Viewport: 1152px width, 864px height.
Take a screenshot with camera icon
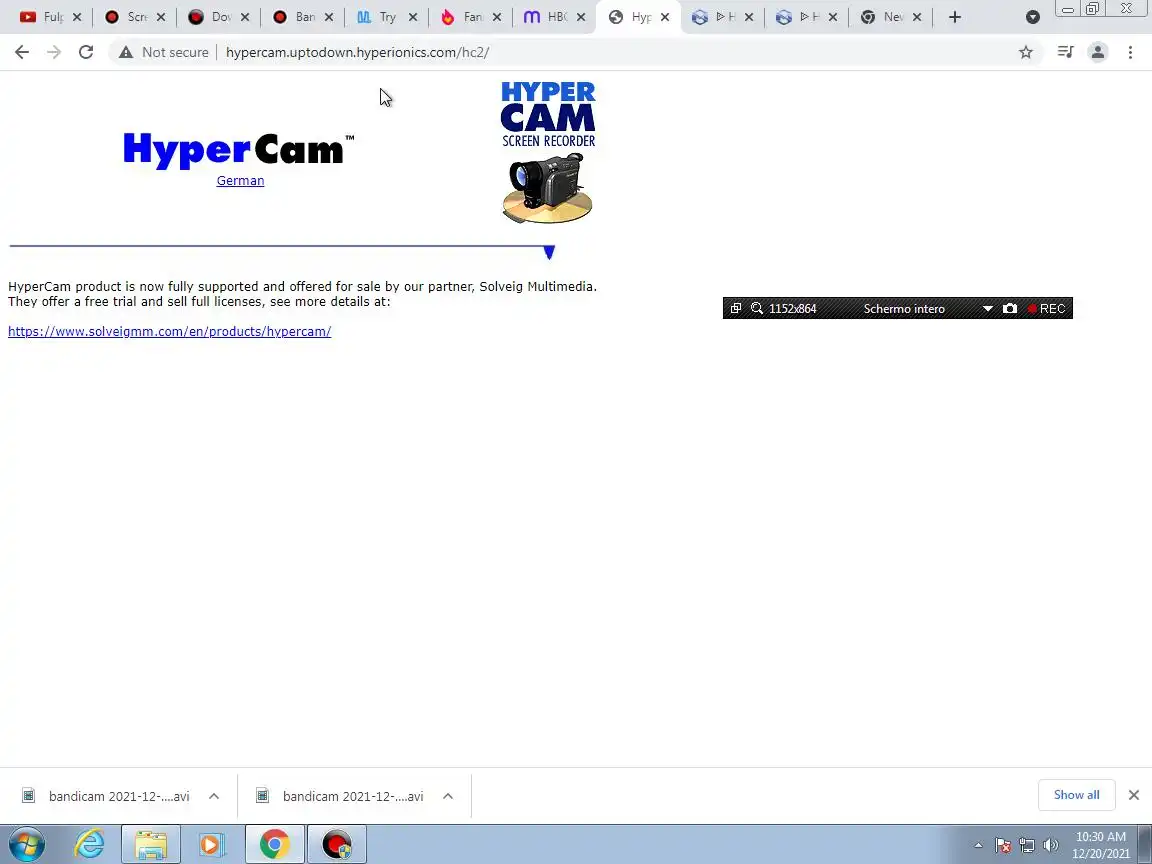tap(1010, 309)
